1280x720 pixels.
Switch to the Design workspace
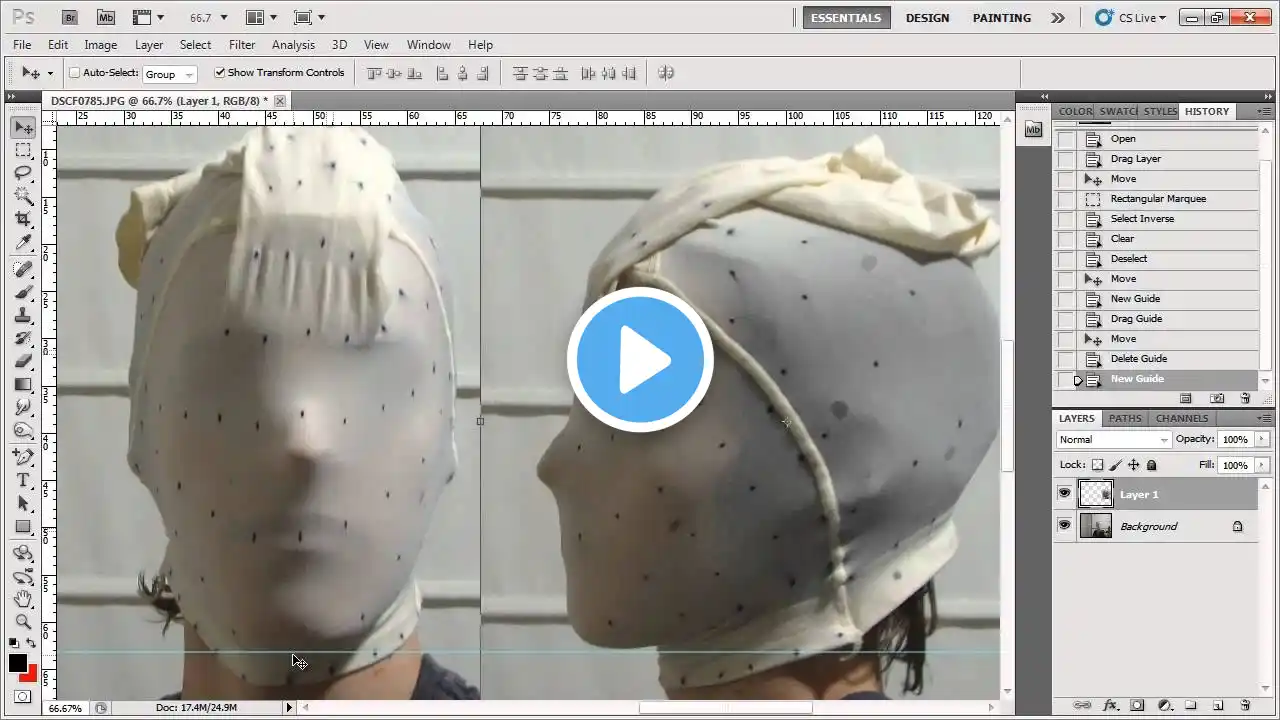(x=927, y=18)
